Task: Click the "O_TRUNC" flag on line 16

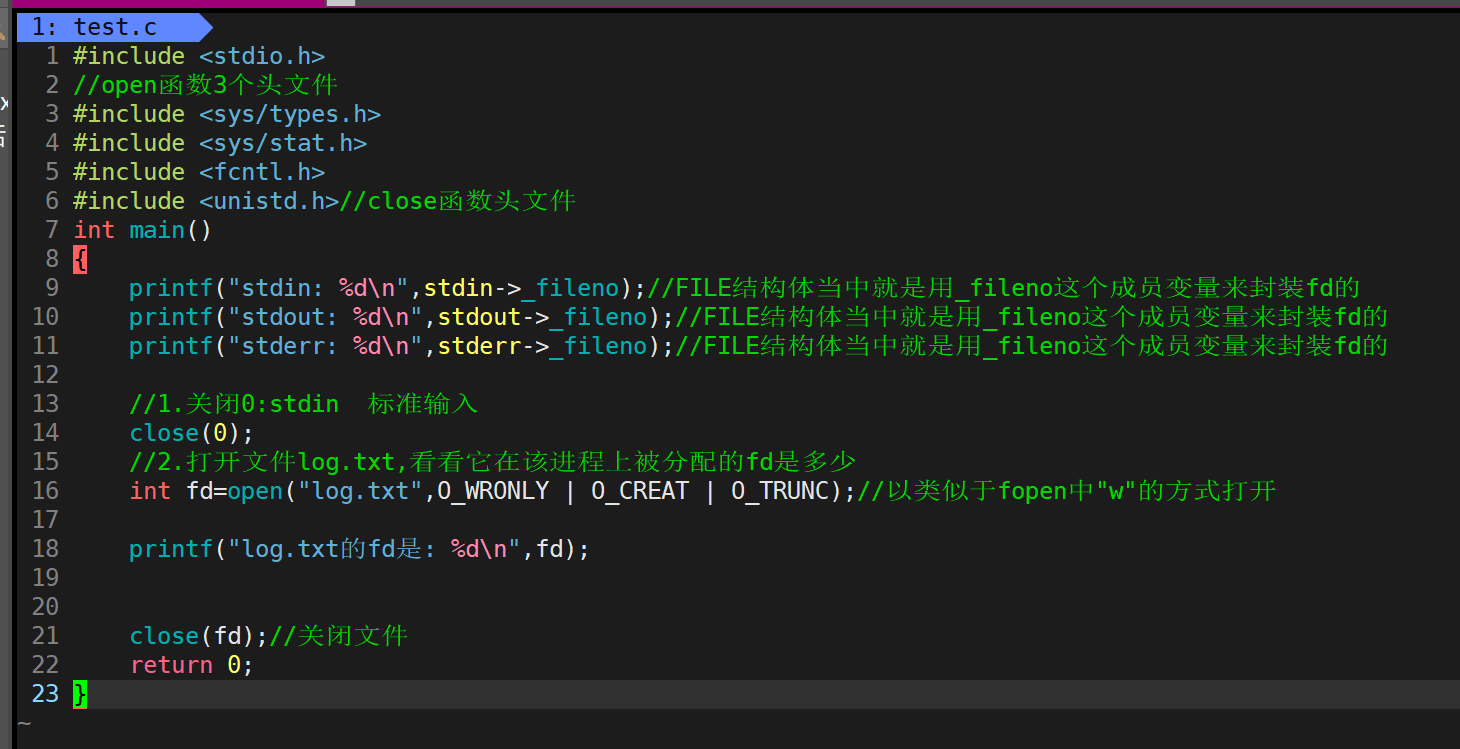Action: click(780, 491)
